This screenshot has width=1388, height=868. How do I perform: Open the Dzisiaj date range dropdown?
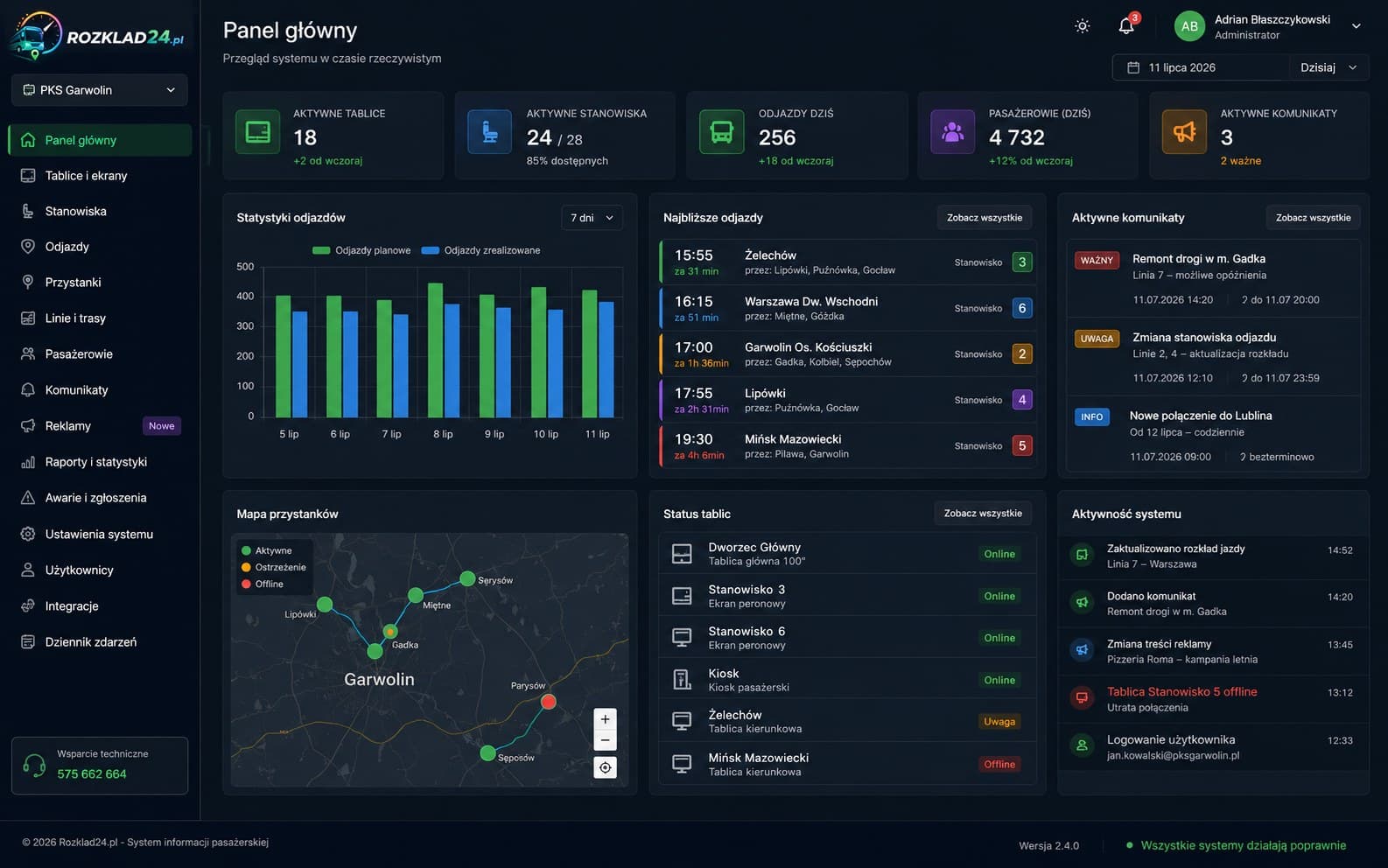tap(1328, 67)
